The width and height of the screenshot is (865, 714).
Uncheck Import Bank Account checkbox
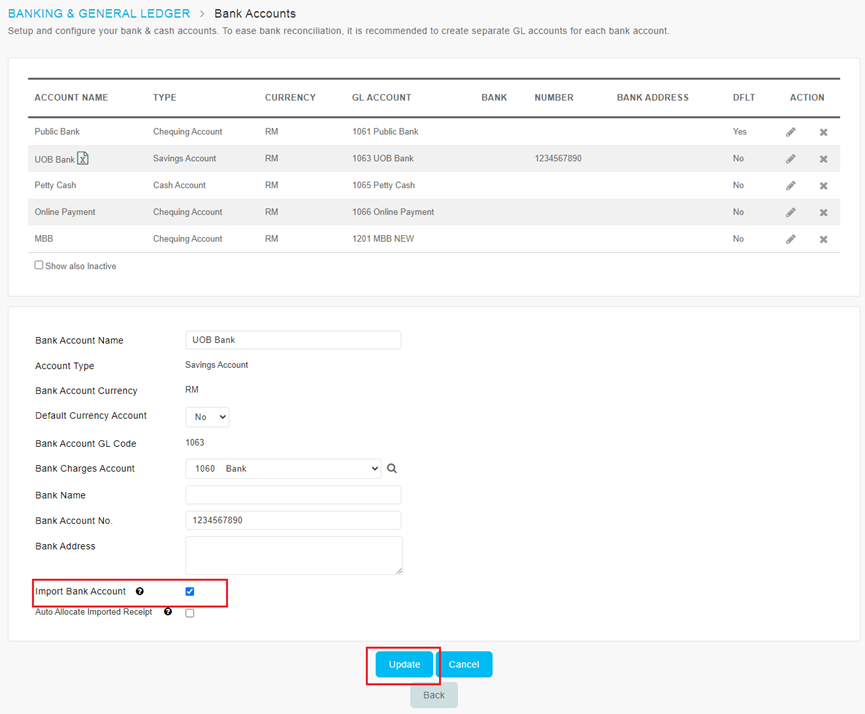tap(190, 592)
